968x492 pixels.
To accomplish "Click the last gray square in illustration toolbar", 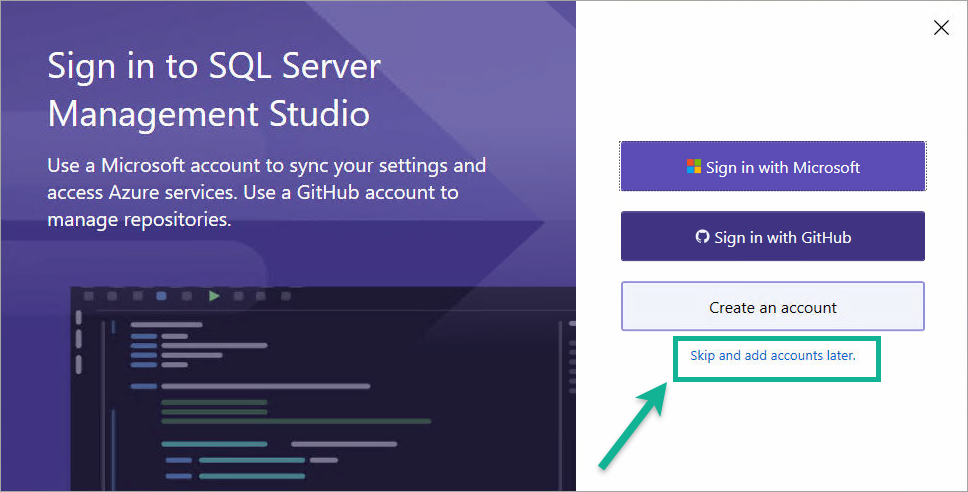I will (286, 296).
